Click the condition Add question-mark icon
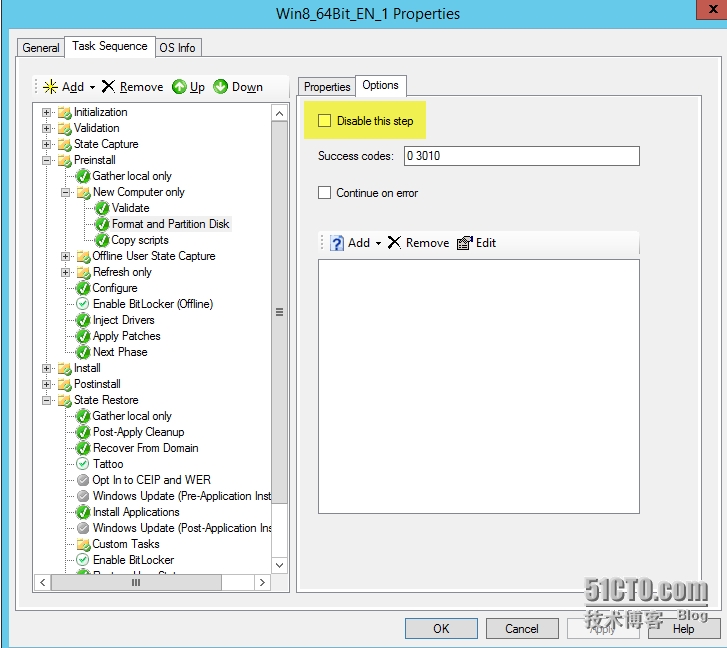Screen dimensions: 727x648 click(x=337, y=243)
